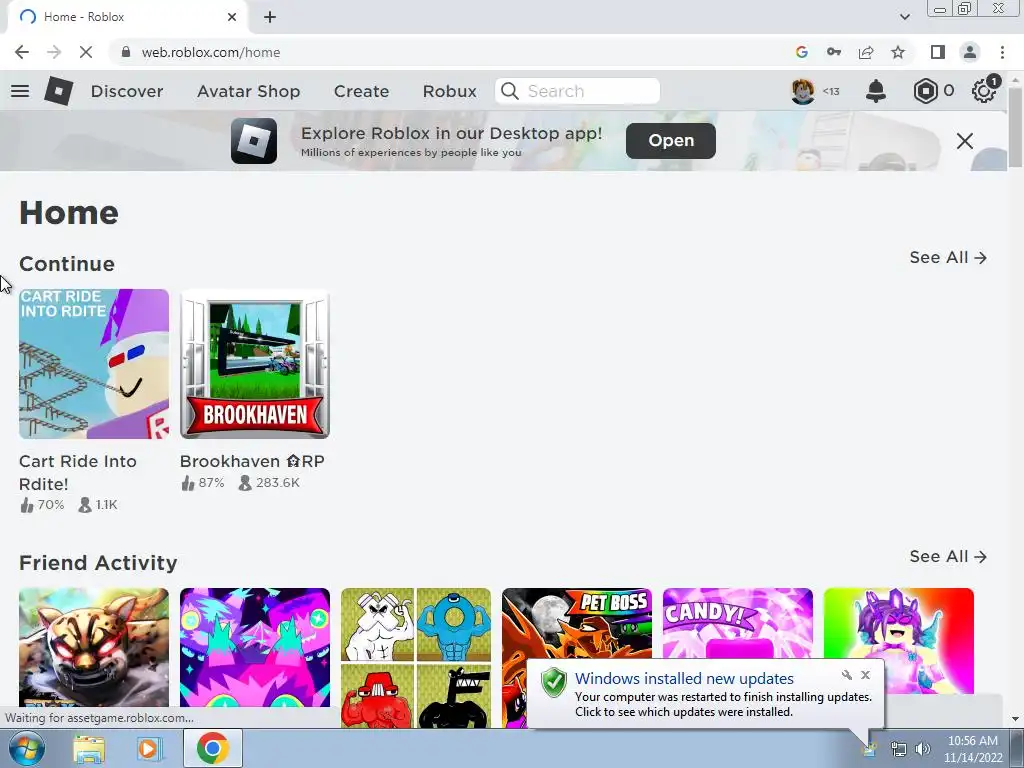Launch Windows Media Player from taskbar
Viewport: 1024px width, 768px height.
click(x=149, y=748)
